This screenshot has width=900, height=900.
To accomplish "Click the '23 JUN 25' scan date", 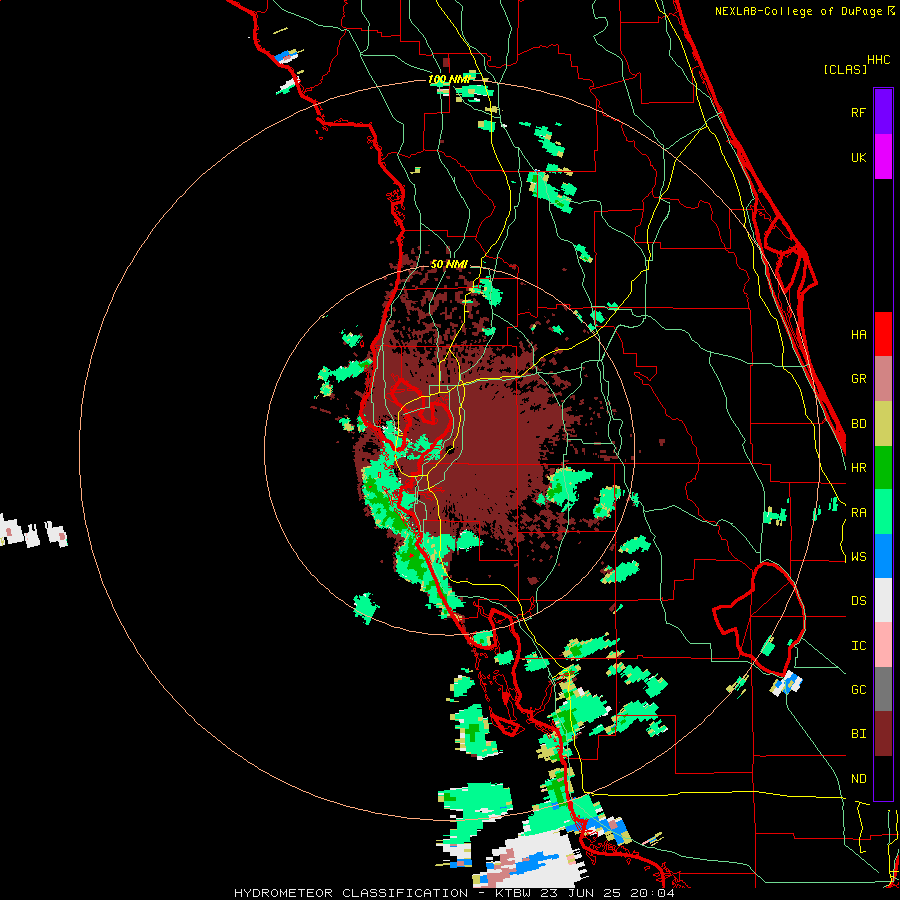I will [584, 893].
